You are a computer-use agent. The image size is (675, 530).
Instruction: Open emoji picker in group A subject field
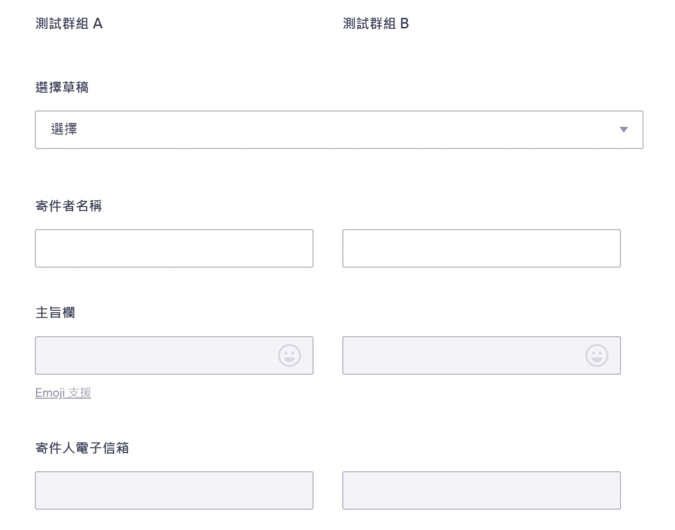(x=289, y=356)
